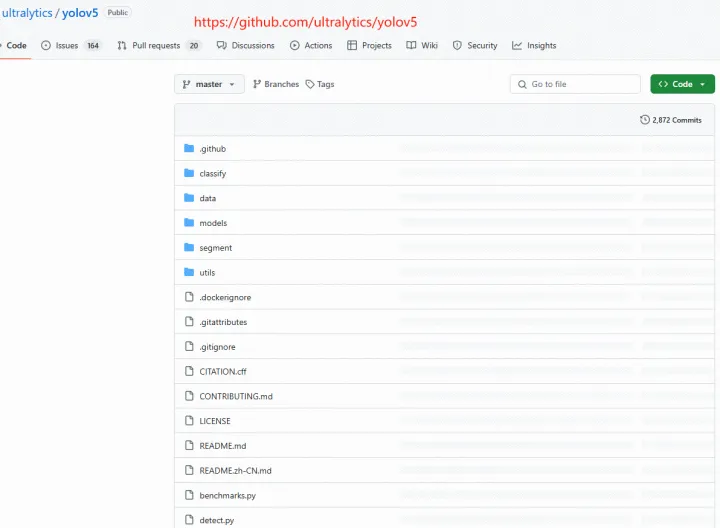
Task: Click the tag icon beside Tags
Action: pyautogui.click(x=310, y=84)
